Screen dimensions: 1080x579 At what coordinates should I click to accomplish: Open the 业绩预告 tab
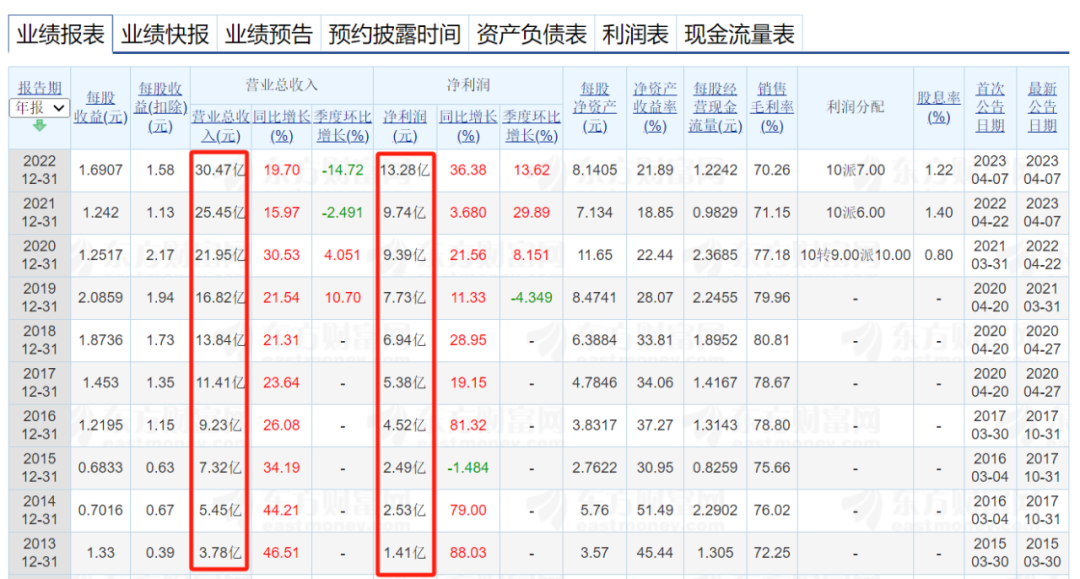pos(268,35)
